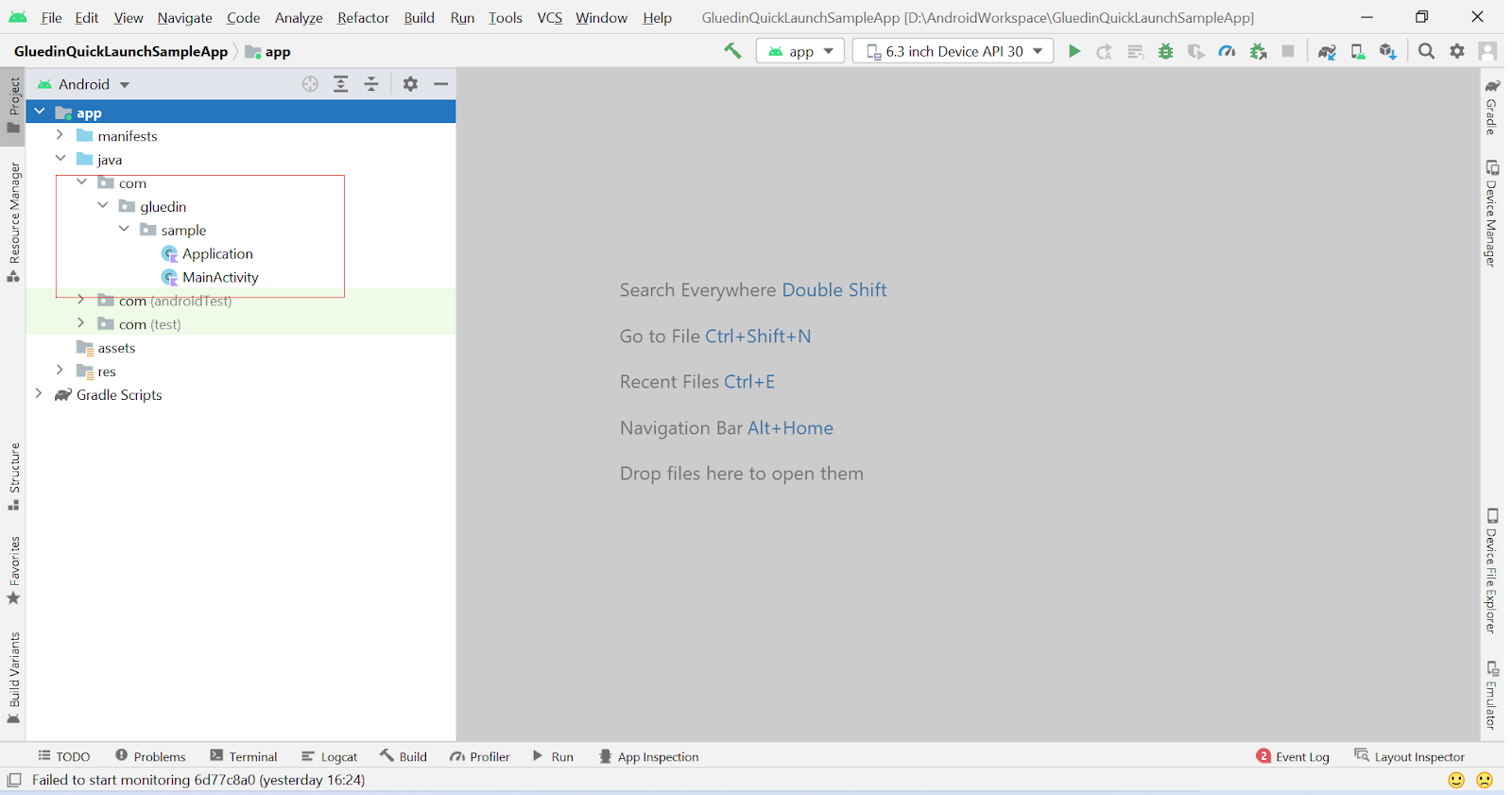Collapse the app module node
1512x795 pixels.
tap(40, 112)
